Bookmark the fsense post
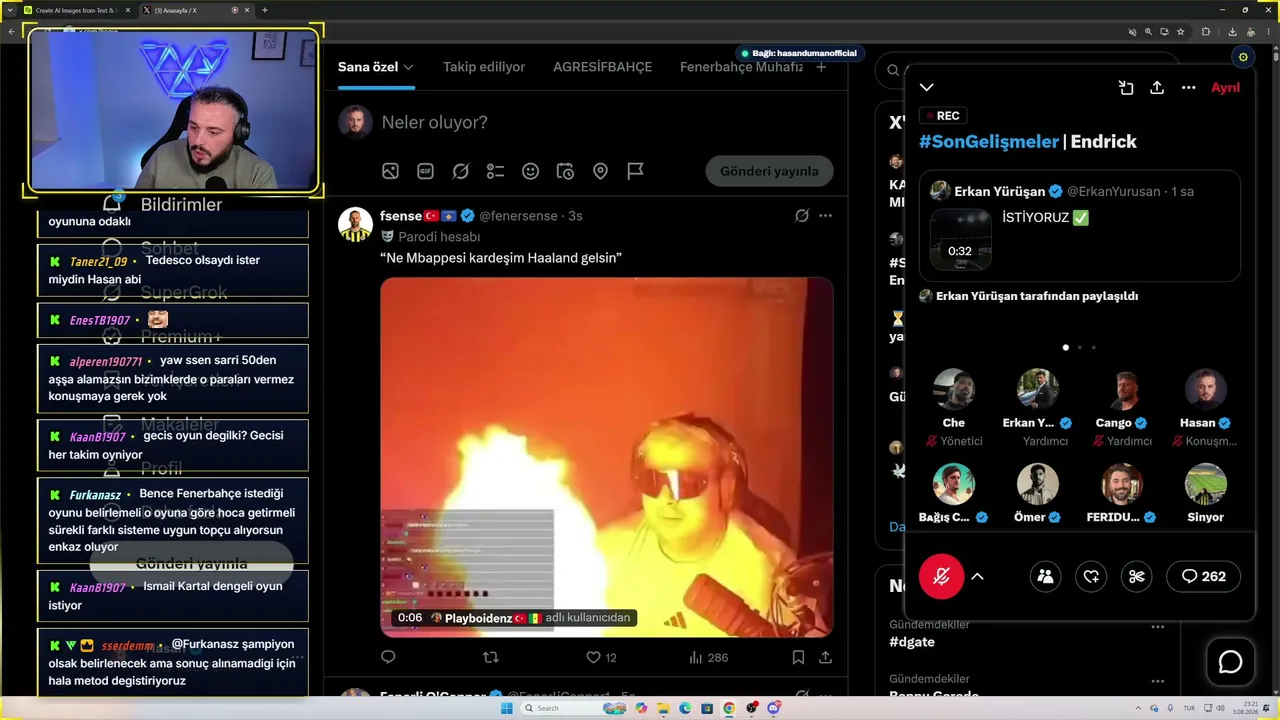Viewport: 1280px width, 720px height. [x=798, y=657]
